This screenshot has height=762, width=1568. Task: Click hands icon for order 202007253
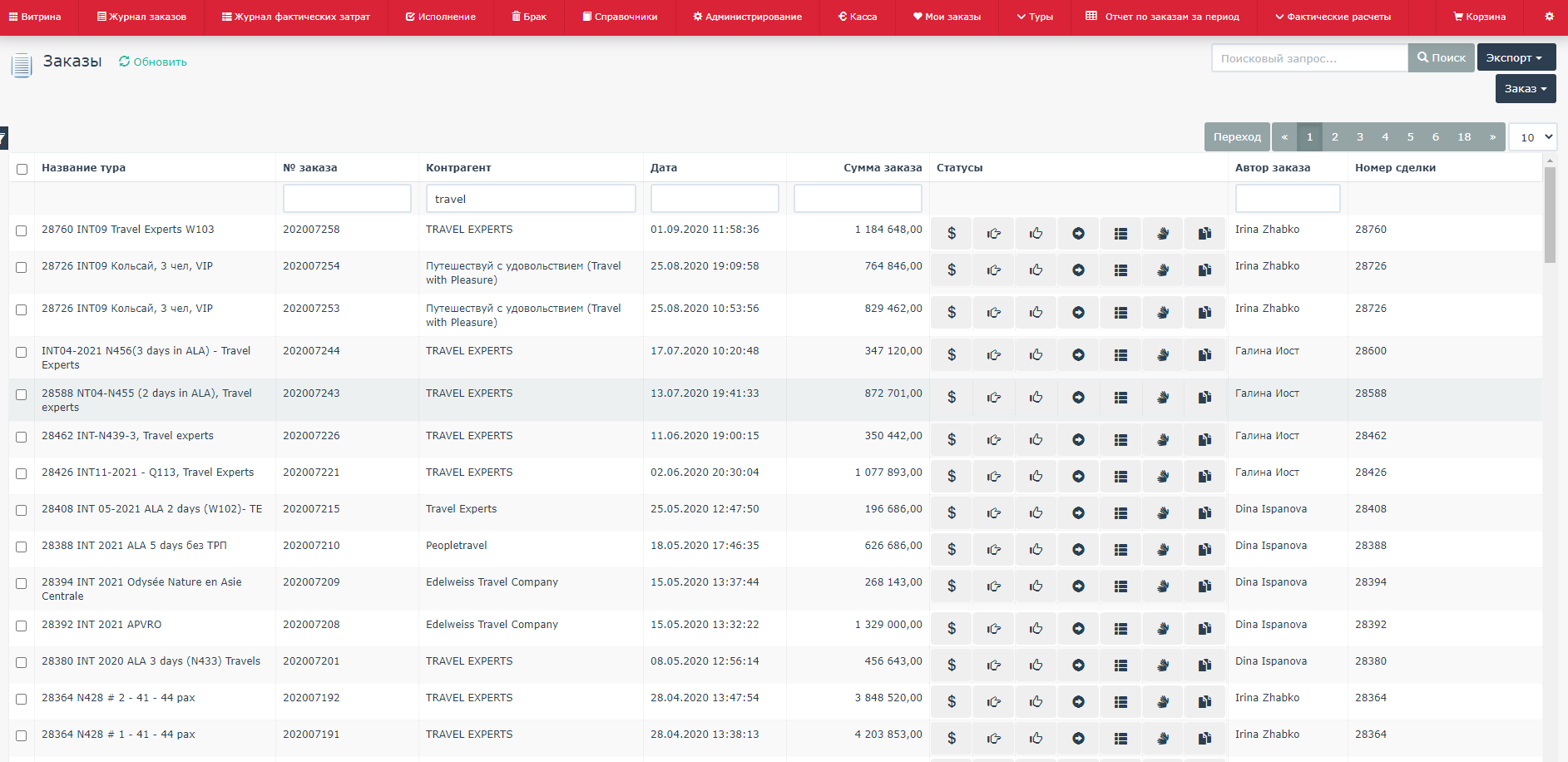(1163, 313)
